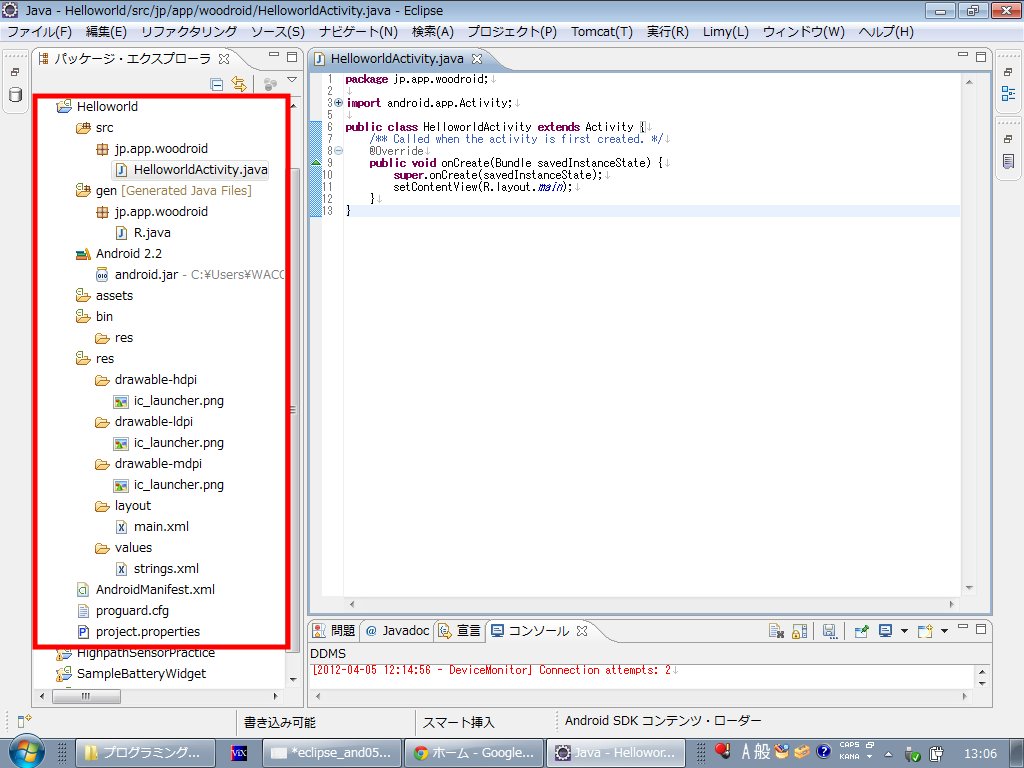Image resolution: width=1024 pixels, height=768 pixels.
Task: Open the Tomcat(T) menu
Action: pyautogui.click(x=601, y=31)
